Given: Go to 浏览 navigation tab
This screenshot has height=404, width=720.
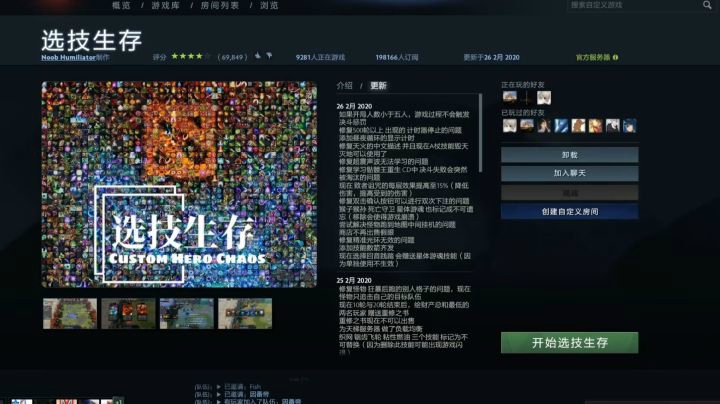Looking at the screenshot, I should point(269,6).
